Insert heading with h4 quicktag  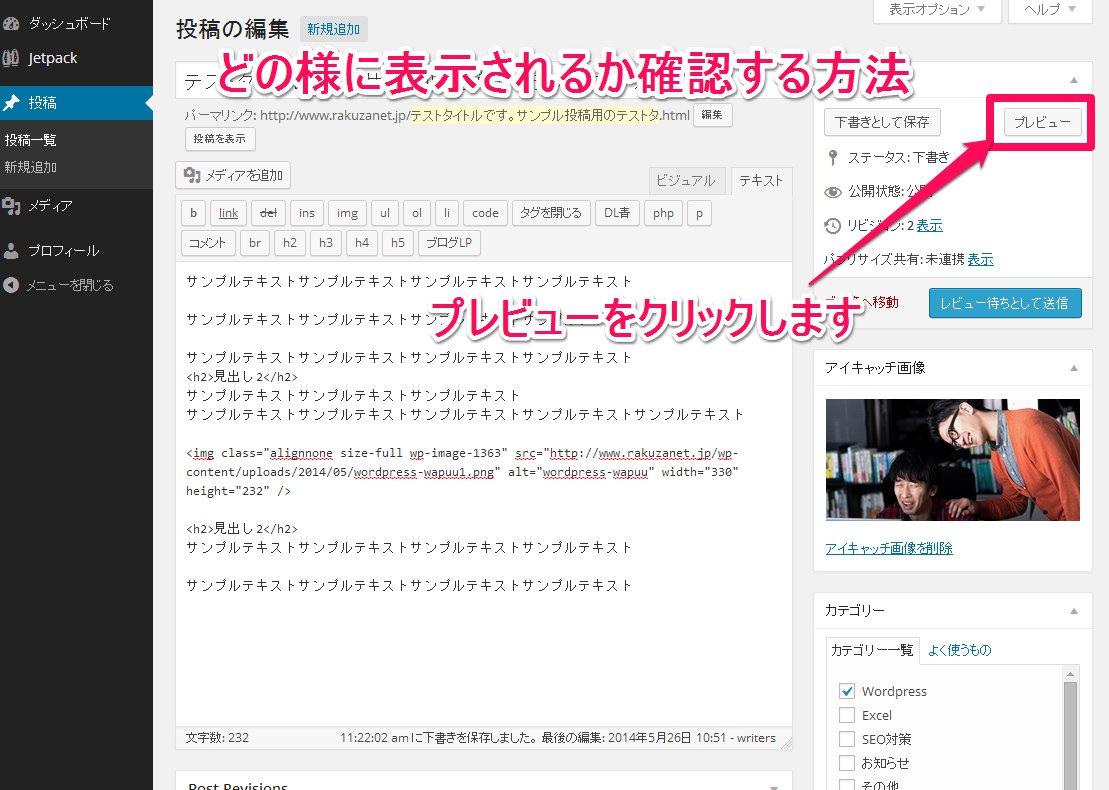tap(362, 243)
